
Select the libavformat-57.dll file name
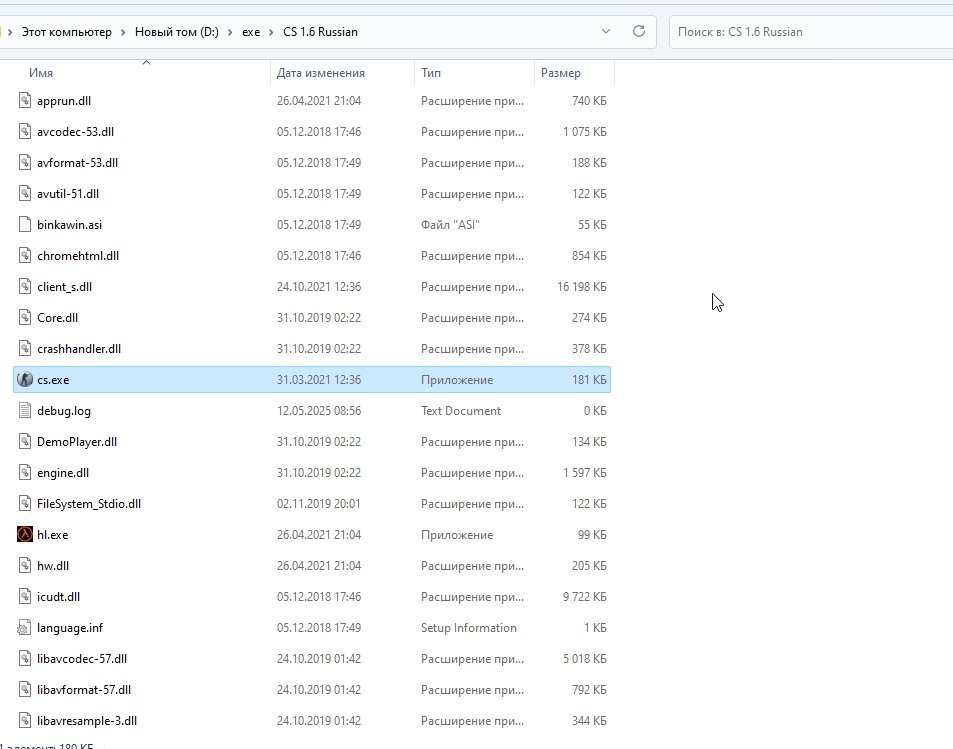pyautogui.click(x=84, y=690)
